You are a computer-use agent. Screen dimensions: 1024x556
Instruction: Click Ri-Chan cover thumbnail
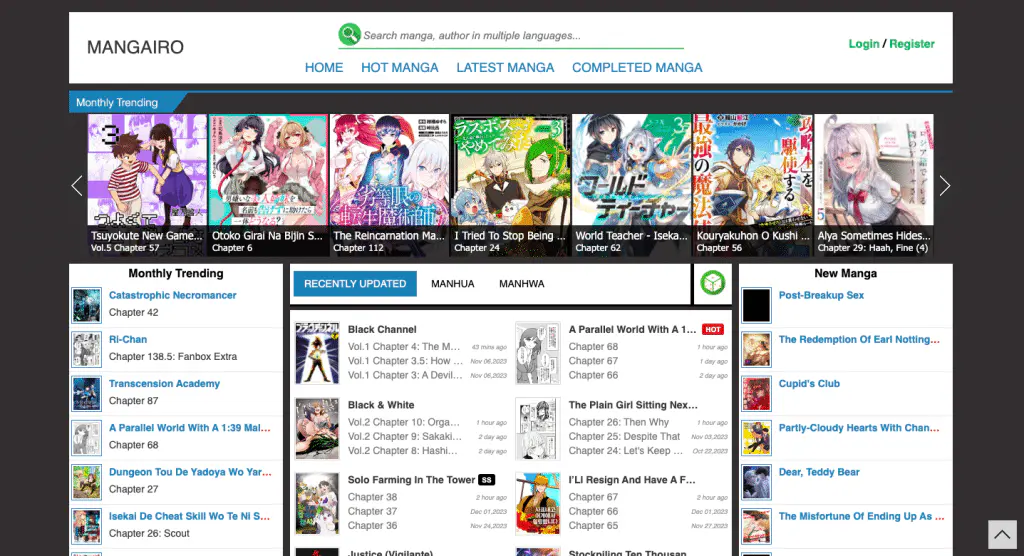click(86, 350)
